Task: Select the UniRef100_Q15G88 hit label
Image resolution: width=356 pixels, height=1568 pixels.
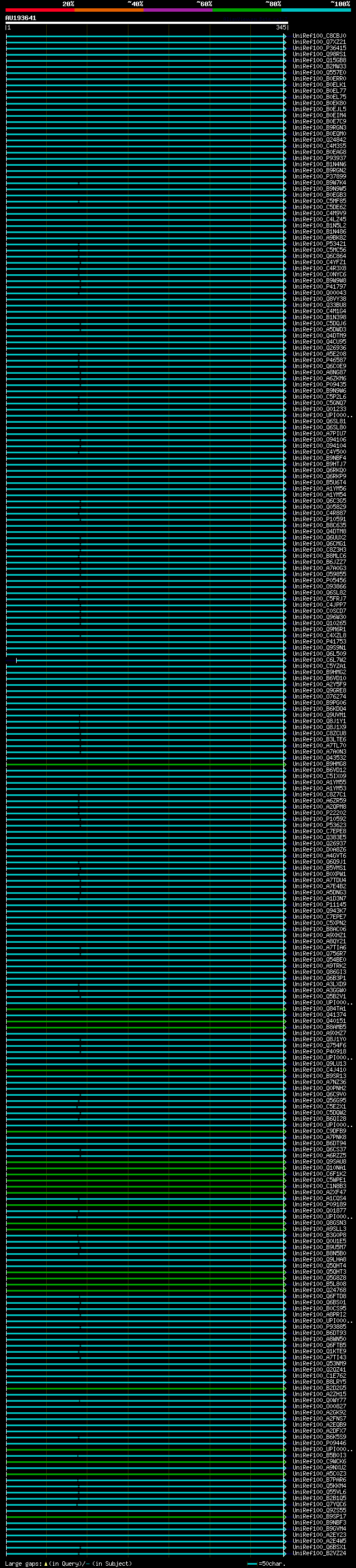Action: tap(319, 60)
